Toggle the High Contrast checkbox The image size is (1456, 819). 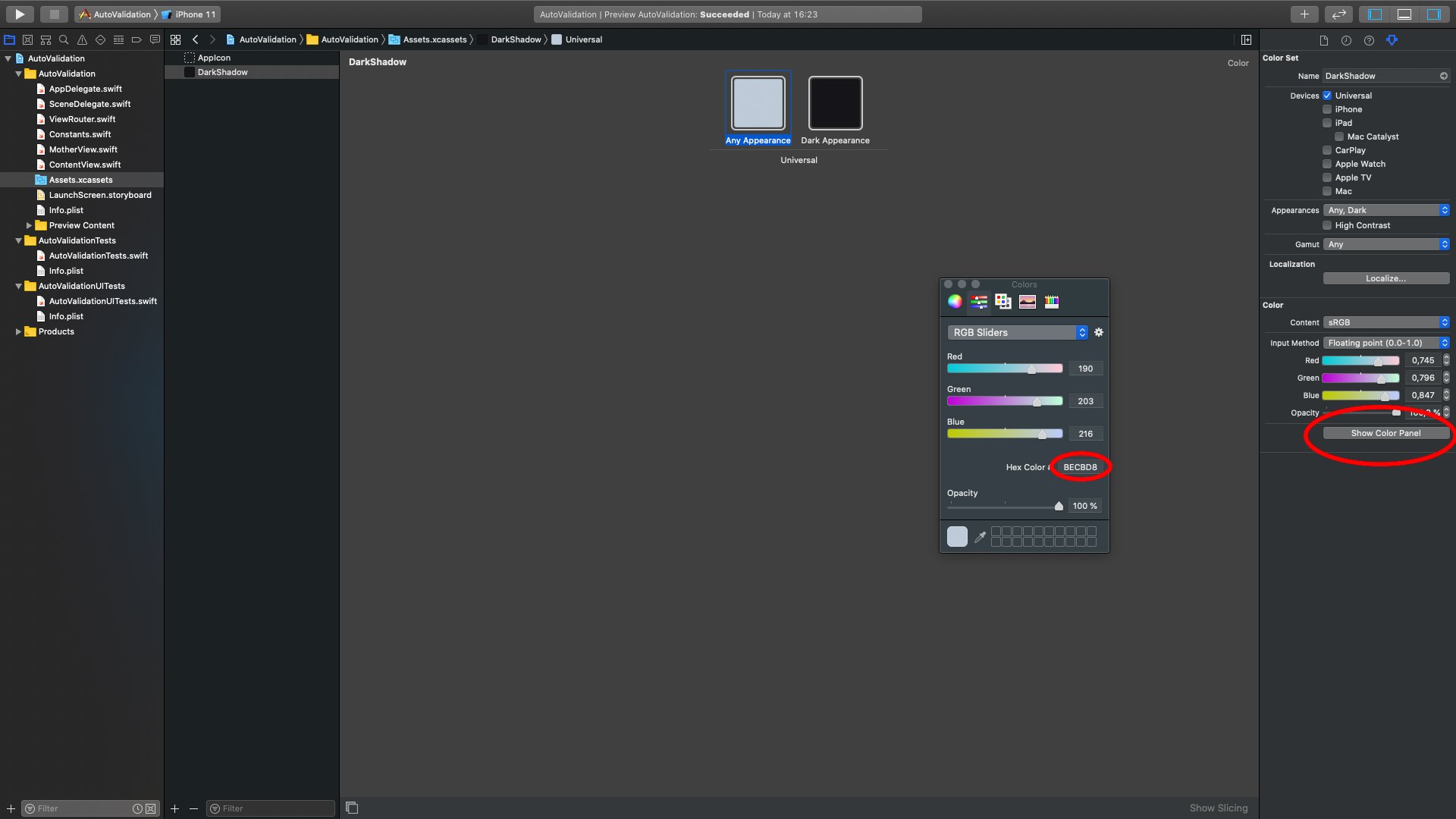(1327, 225)
